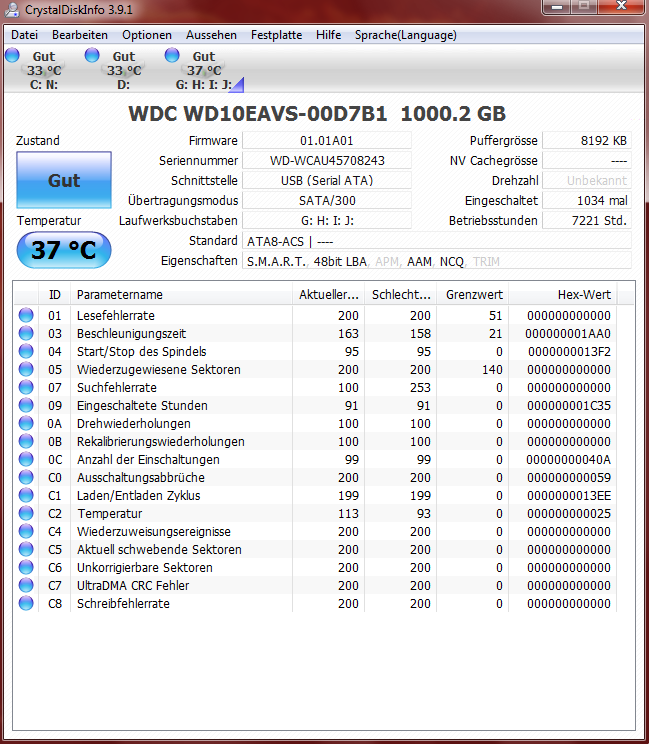Open the Optionen menu
The image size is (649, 744).
coord(147,35)
